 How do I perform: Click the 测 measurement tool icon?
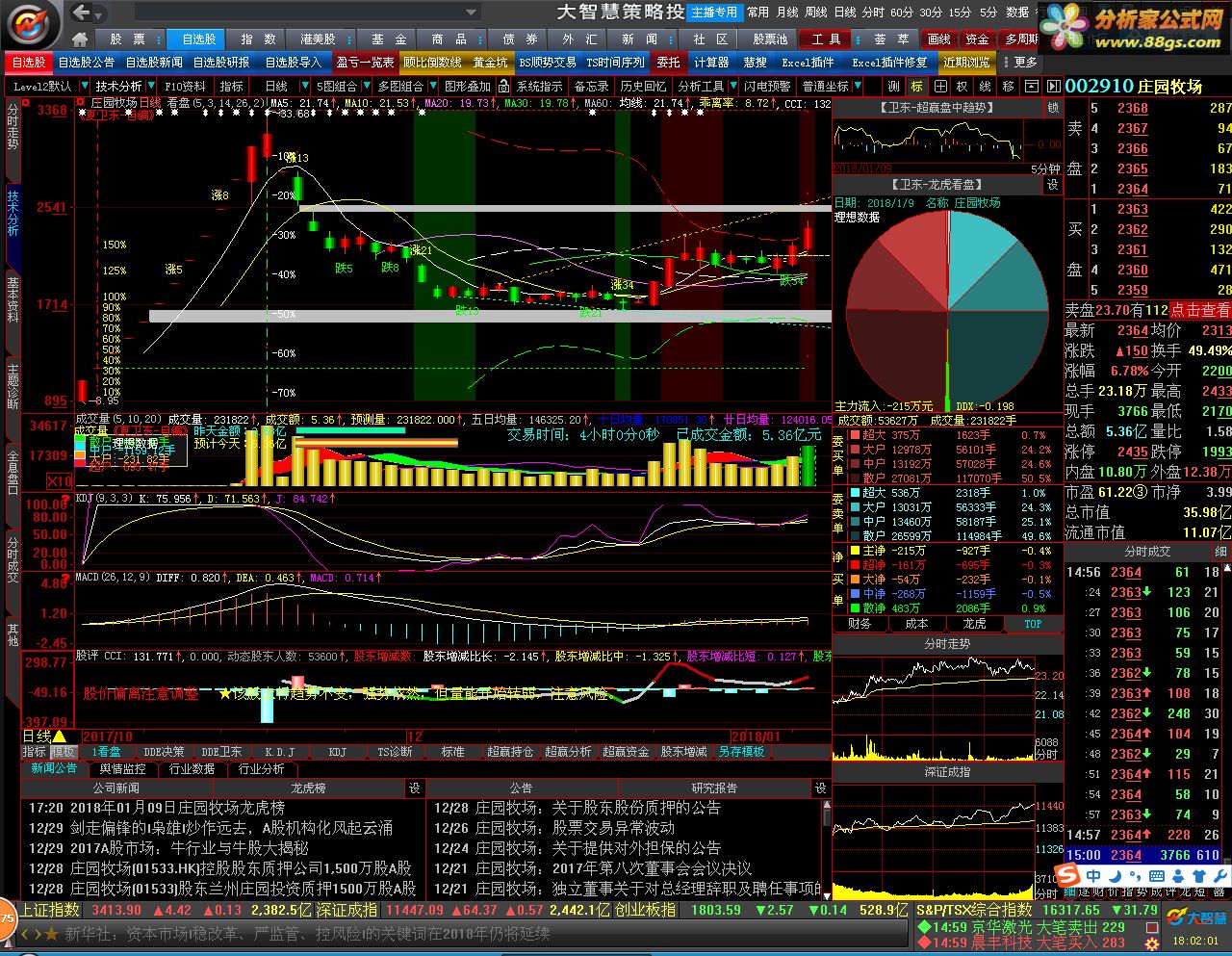coord(894,86)
